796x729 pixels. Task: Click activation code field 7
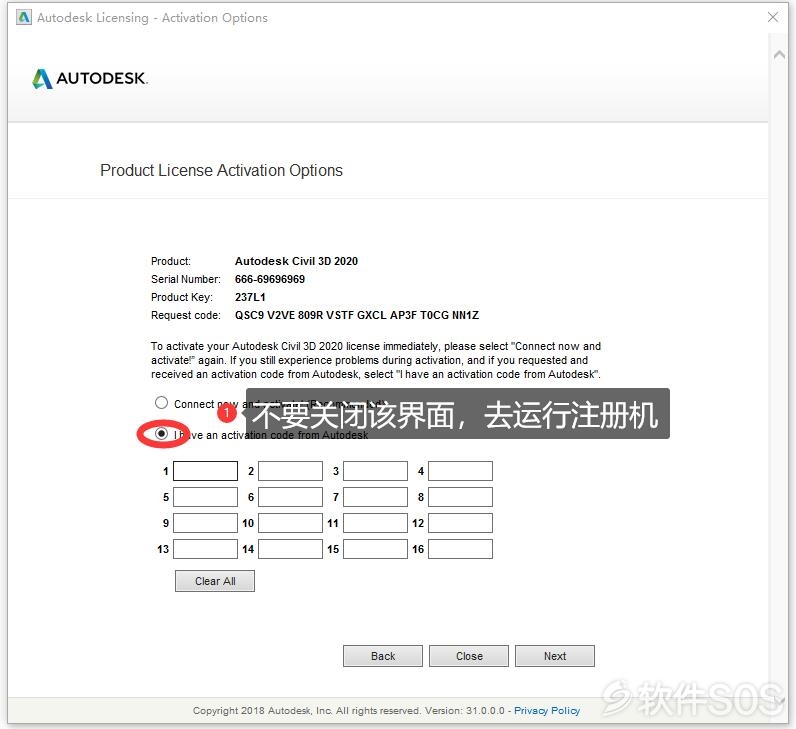tap(375, 497)
